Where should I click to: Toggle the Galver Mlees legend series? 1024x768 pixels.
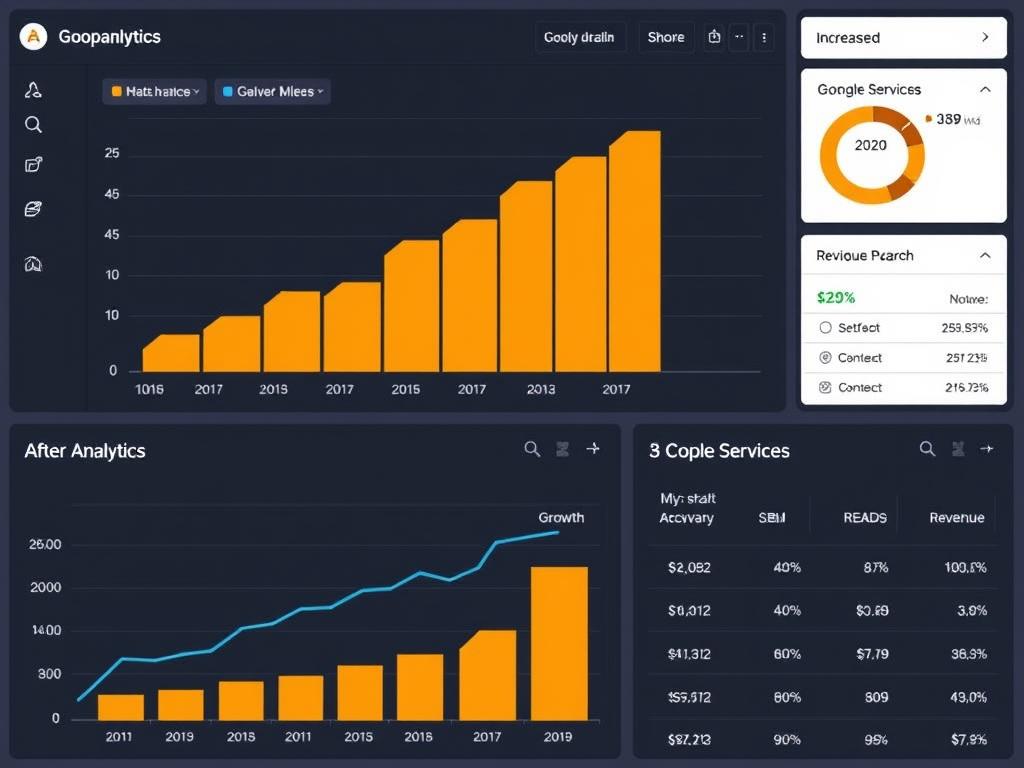coord(268,91)
